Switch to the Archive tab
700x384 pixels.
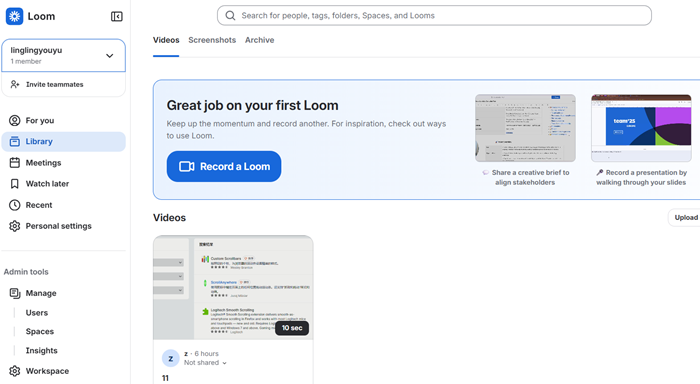(259, 40)
